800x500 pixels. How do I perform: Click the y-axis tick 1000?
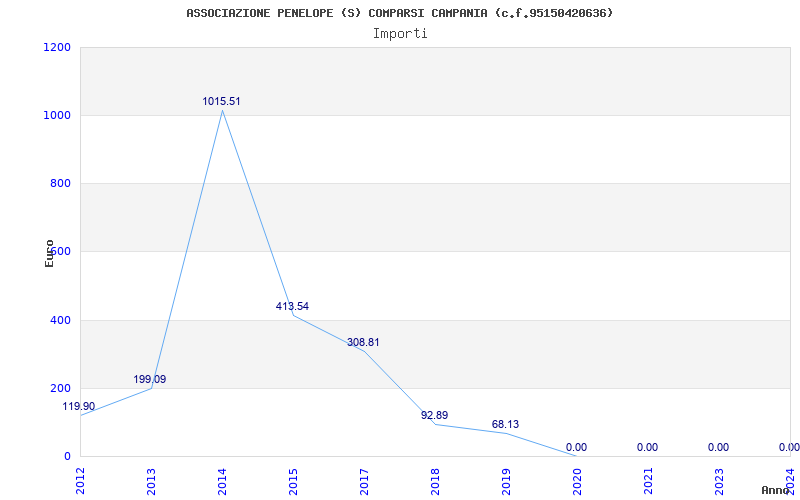point(58,115)
